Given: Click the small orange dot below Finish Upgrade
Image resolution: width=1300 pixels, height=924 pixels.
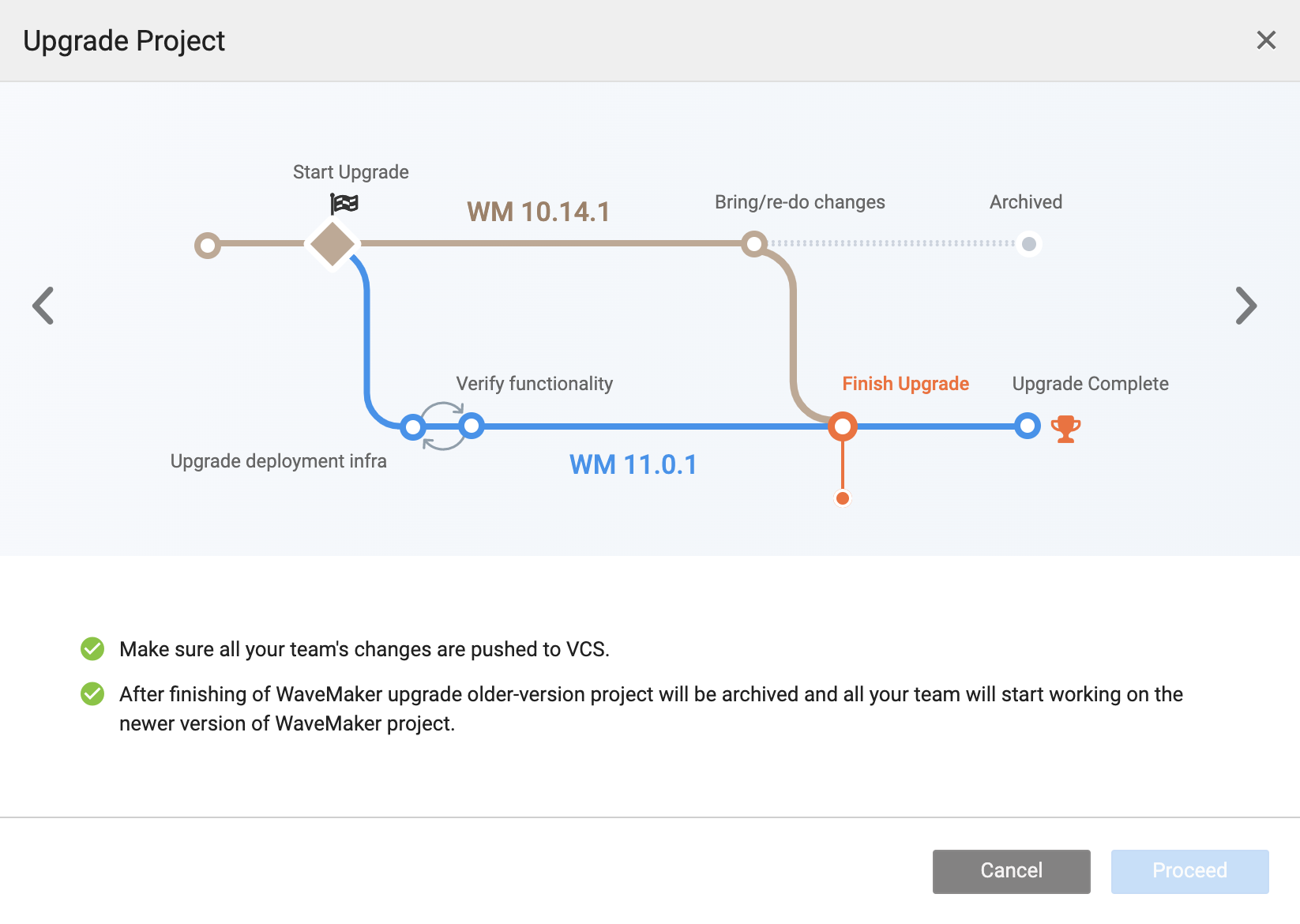Looking at the screenshot, I should [843, 498].
